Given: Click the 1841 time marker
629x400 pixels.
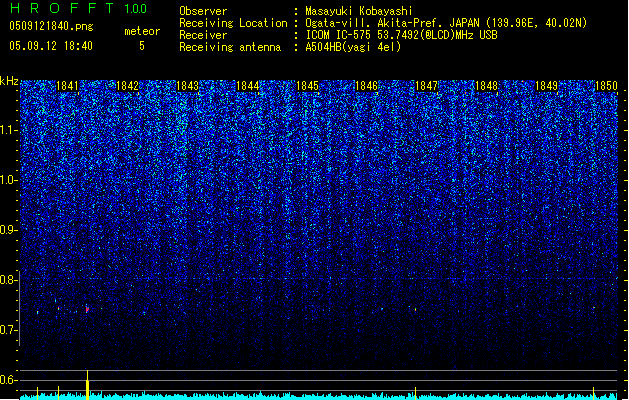Looking at the screenshot, I should (x=67, y=86).
